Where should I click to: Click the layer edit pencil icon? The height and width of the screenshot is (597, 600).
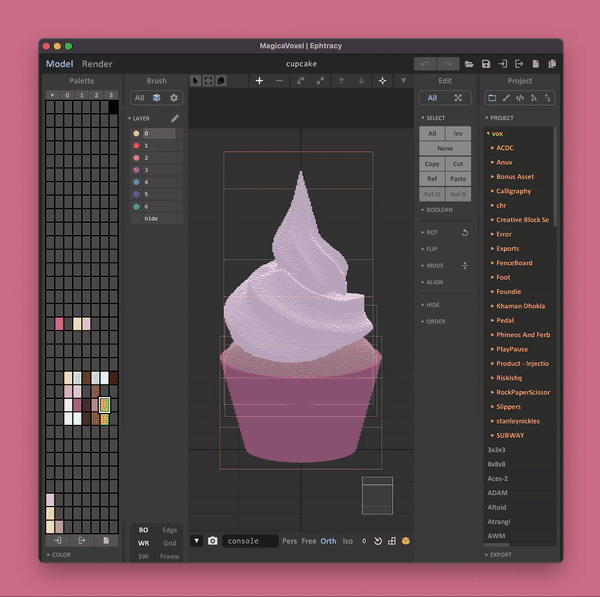174,119
